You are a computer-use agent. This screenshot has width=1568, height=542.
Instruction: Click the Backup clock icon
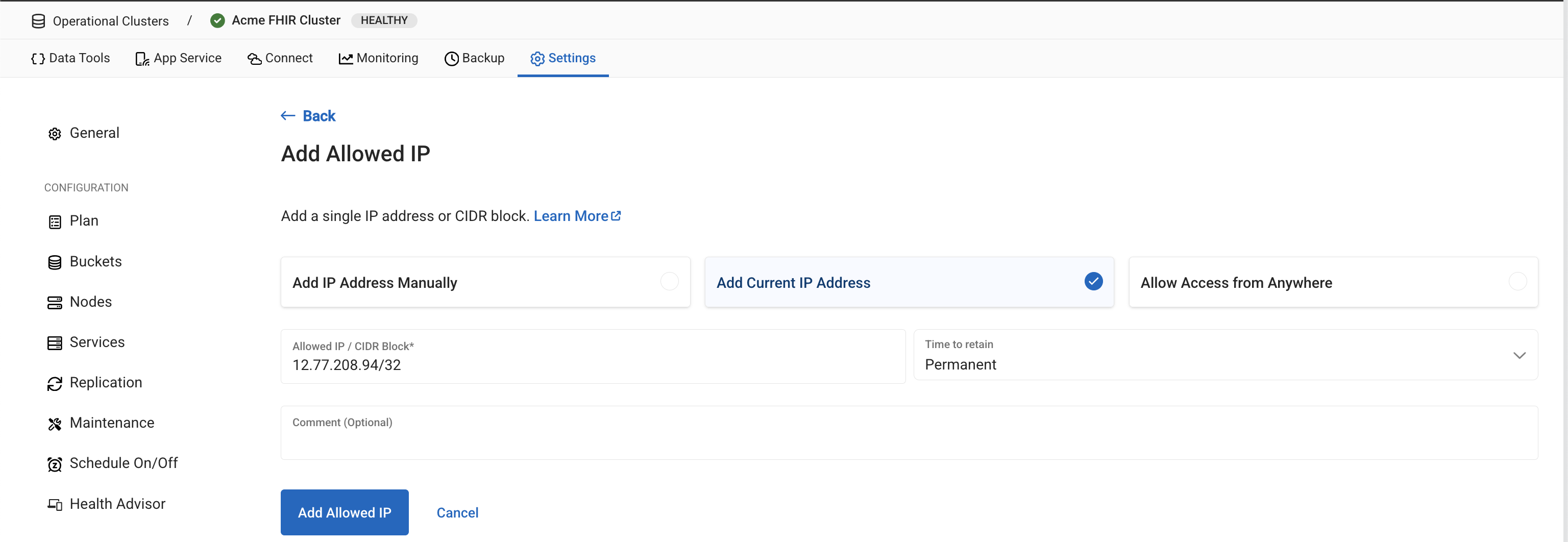(451, 58)
